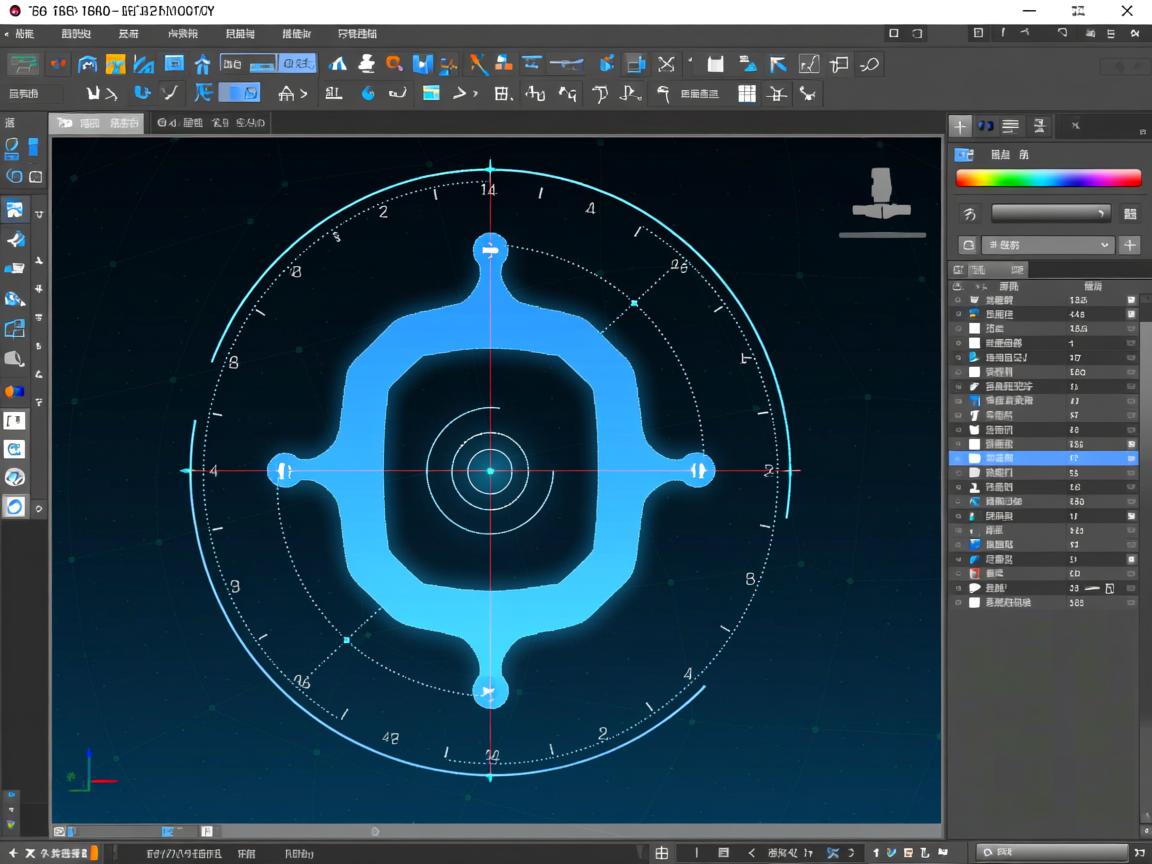Open the gray gradient dropdown bar under color spectrum
Viewport: 1152px width, 864px height.
point(1050,213)
